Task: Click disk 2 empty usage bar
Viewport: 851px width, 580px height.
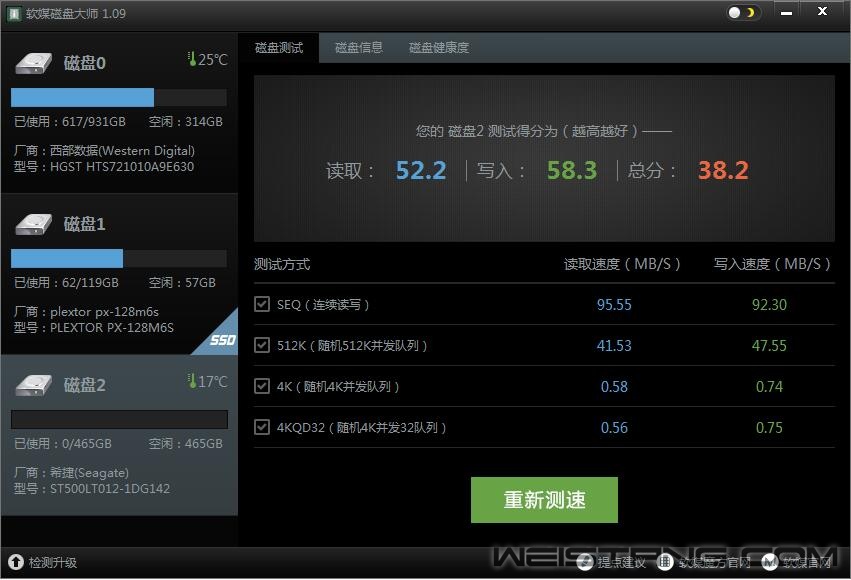Action: (119, 419)
